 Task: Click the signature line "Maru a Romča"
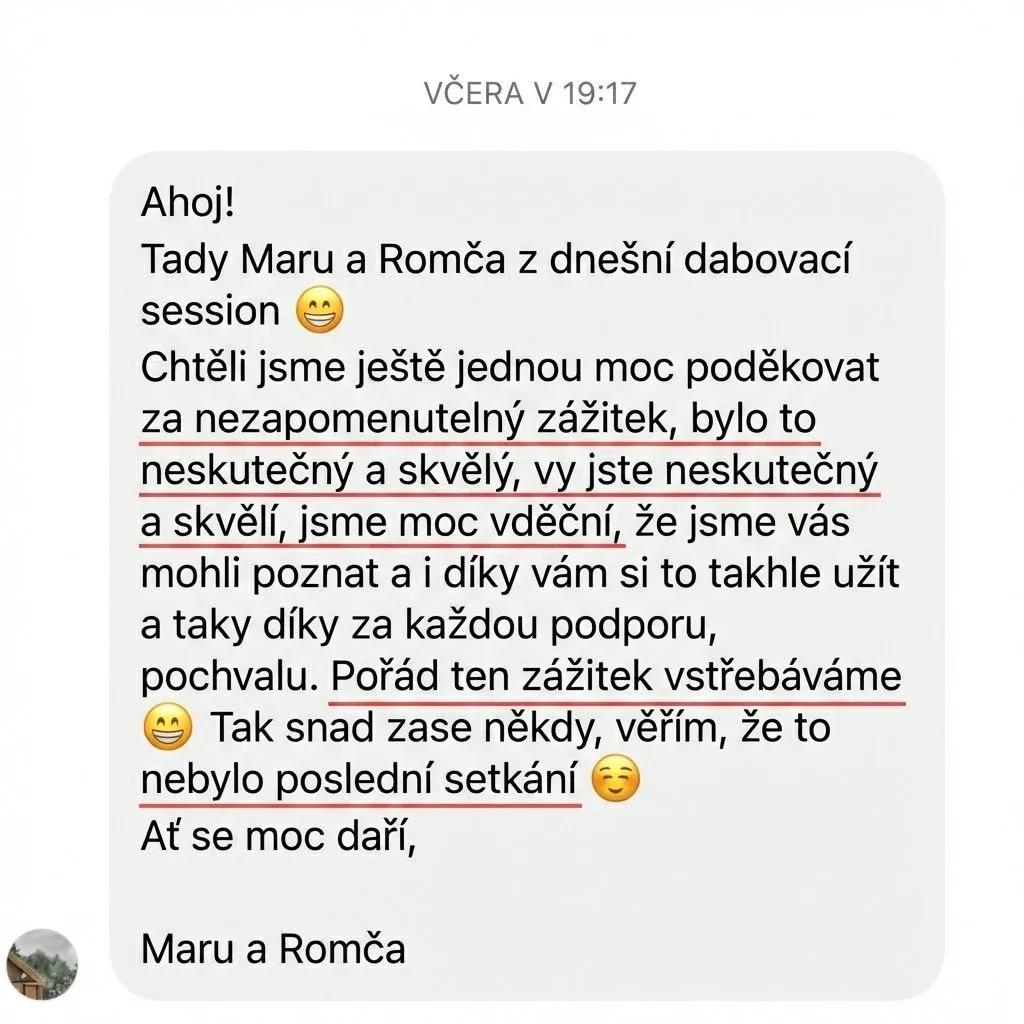273,948
